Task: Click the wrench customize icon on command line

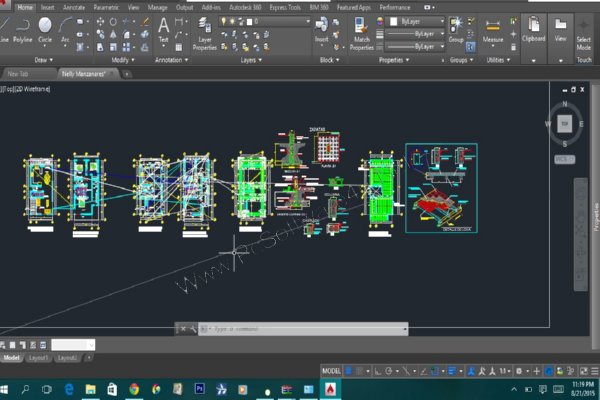Action: pyautogui.click(x=193, y=328)
